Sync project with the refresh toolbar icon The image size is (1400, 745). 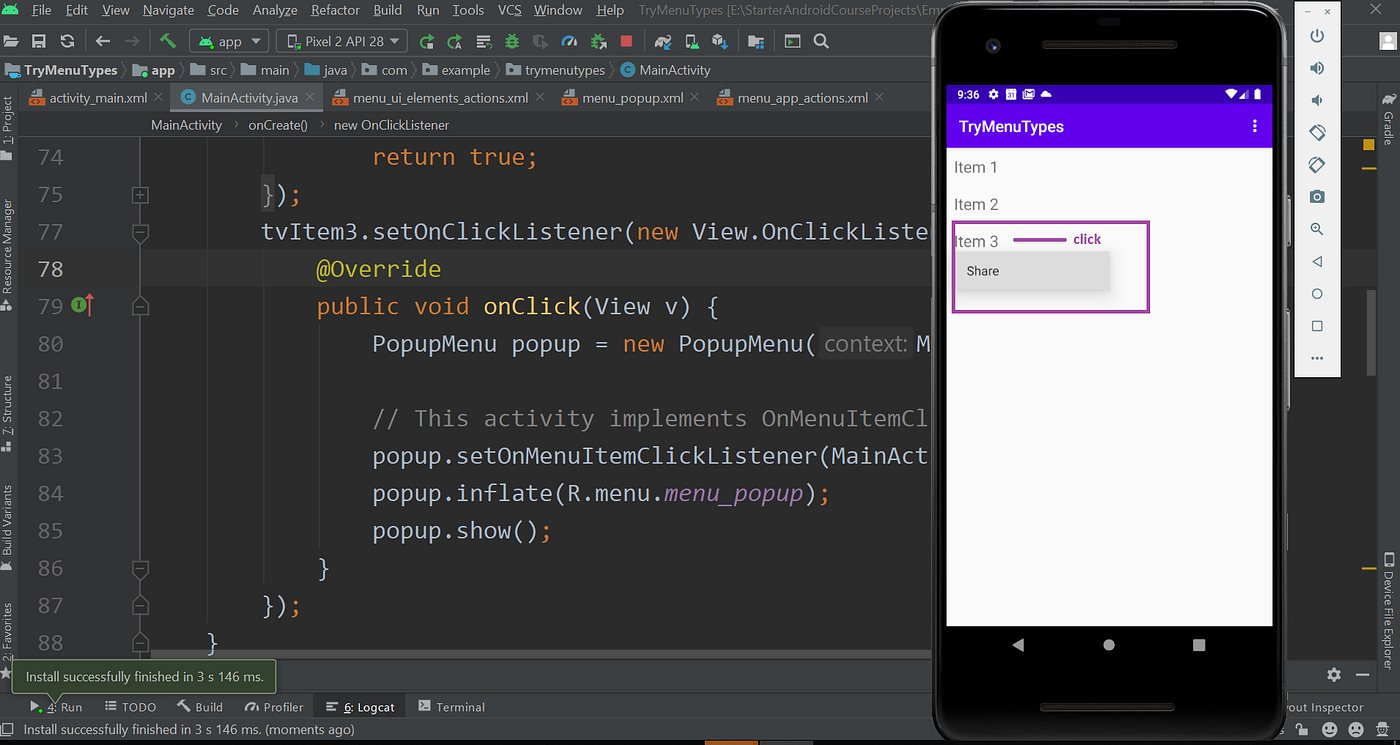(x=67, y=41)
